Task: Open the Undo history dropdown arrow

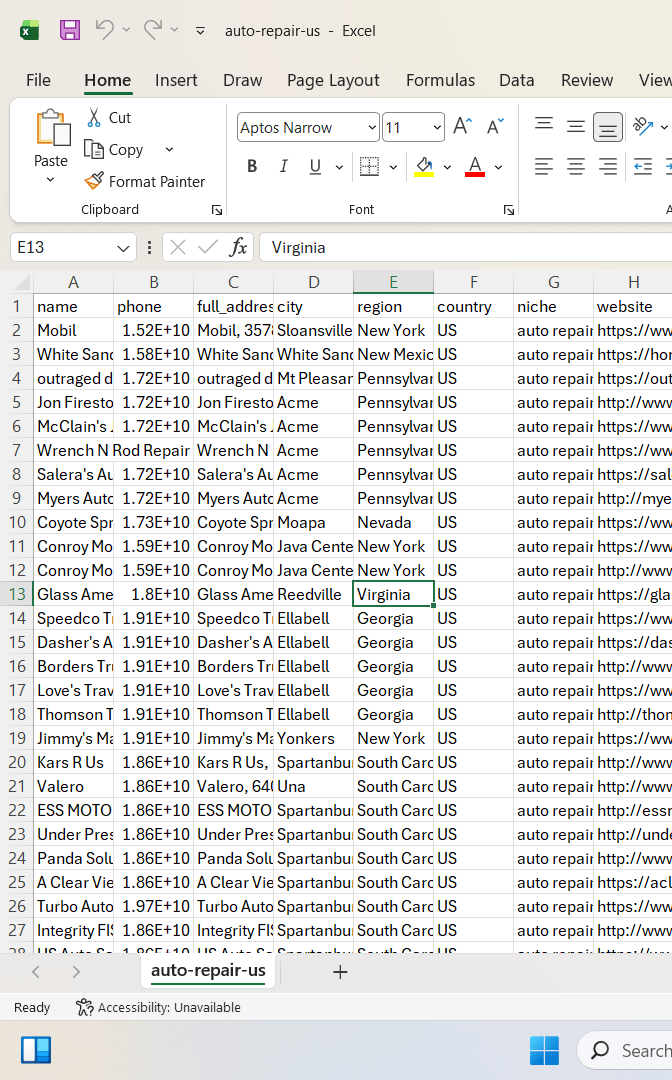Action: point(126,30)
